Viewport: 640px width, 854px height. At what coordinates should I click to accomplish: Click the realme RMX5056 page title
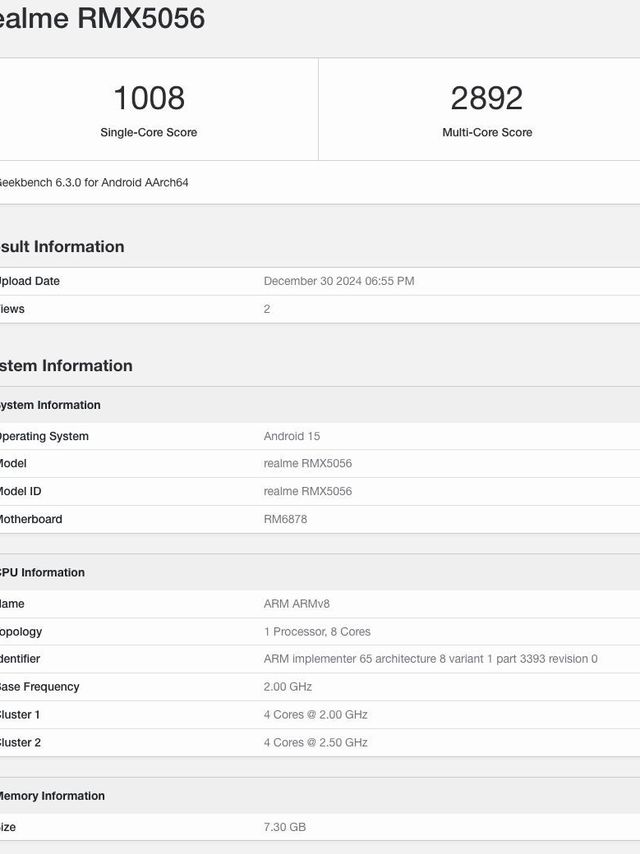(x=102, y=17)
